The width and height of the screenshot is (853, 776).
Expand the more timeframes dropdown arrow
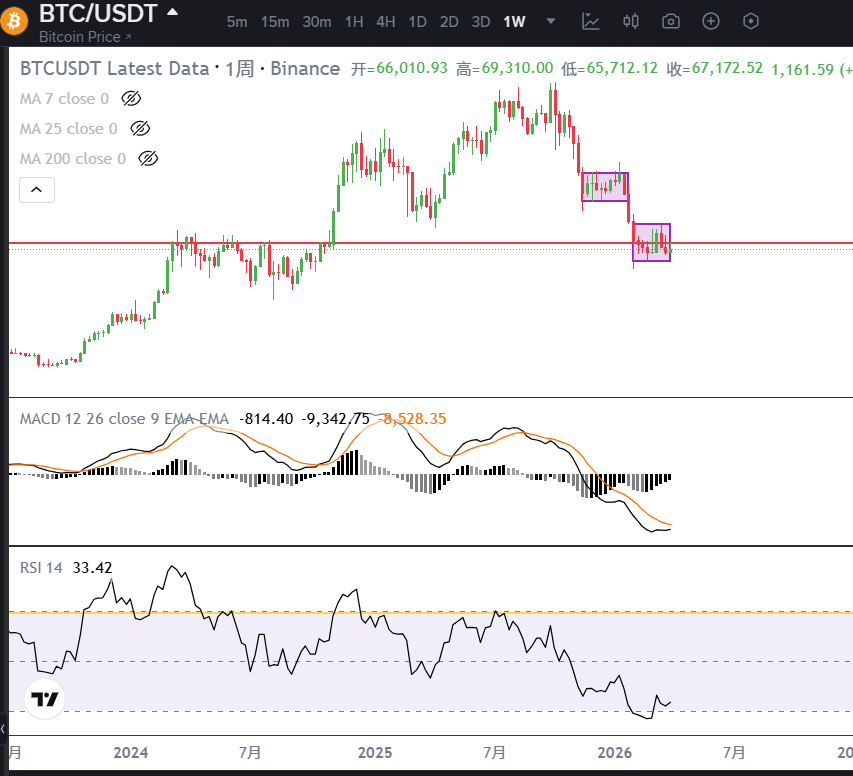coord(551,21)
